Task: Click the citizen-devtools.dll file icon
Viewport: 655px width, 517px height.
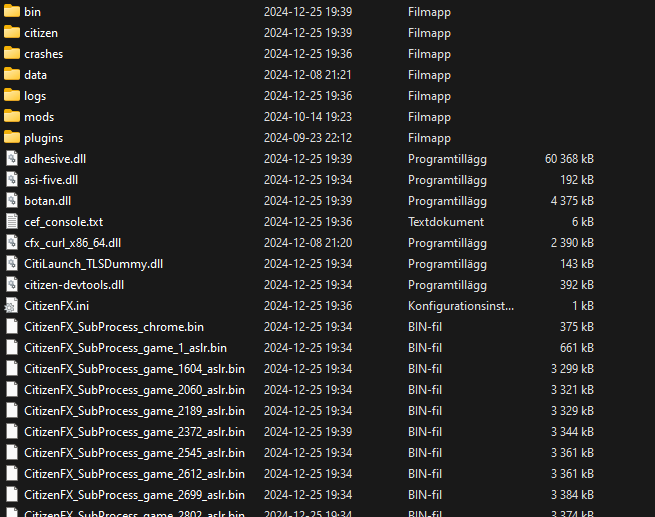Action: coord(12,284)
